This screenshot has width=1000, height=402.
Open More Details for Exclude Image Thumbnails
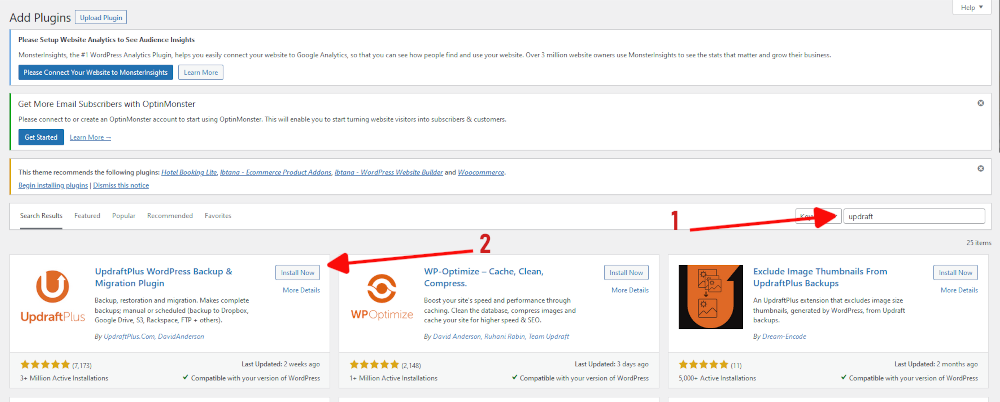pyautogui.click(x=959, y=290)
